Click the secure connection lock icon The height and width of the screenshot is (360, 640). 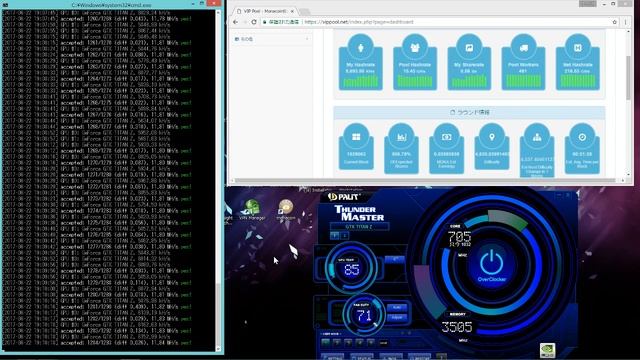tap(264, 22)
